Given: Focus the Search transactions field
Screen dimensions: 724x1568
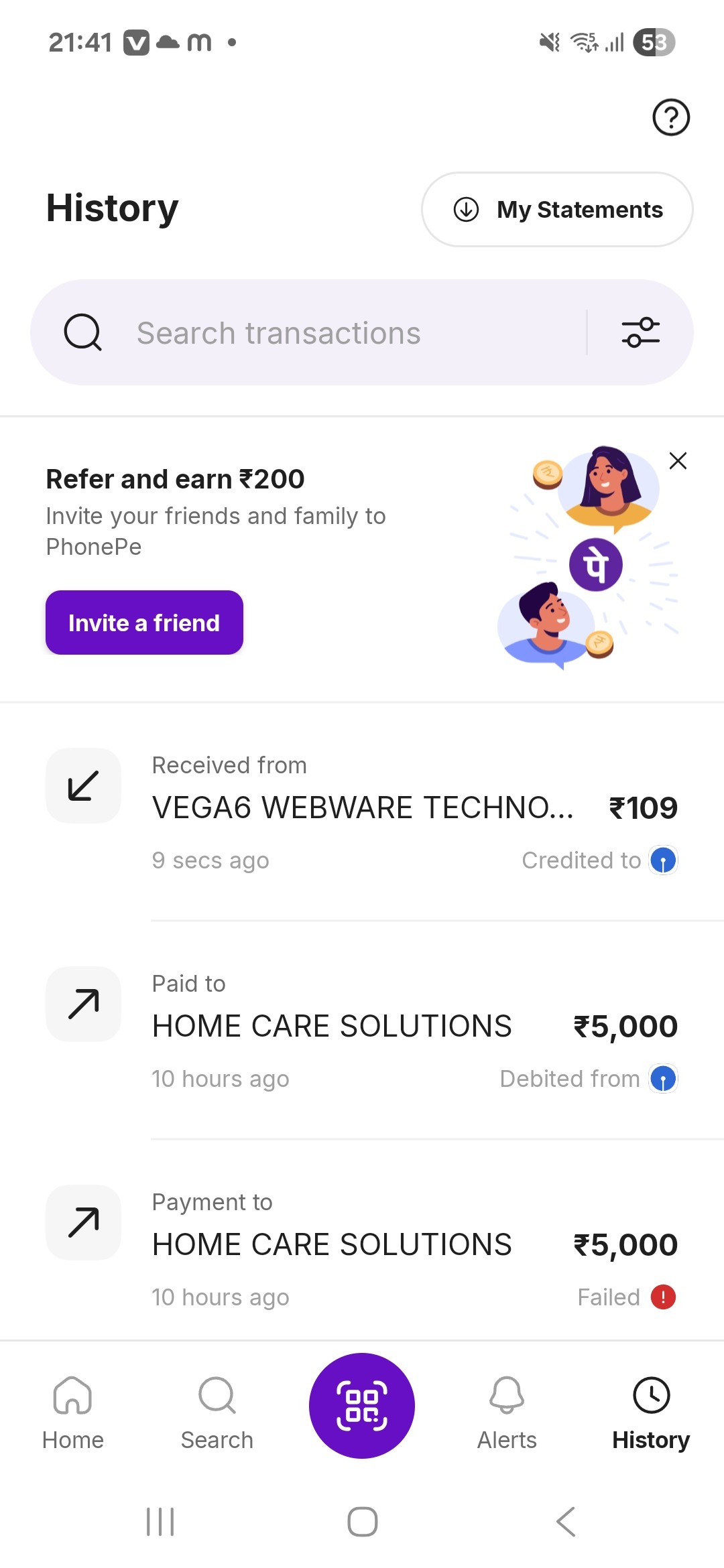Looking at the screenshot, I should tap(349, 333).
